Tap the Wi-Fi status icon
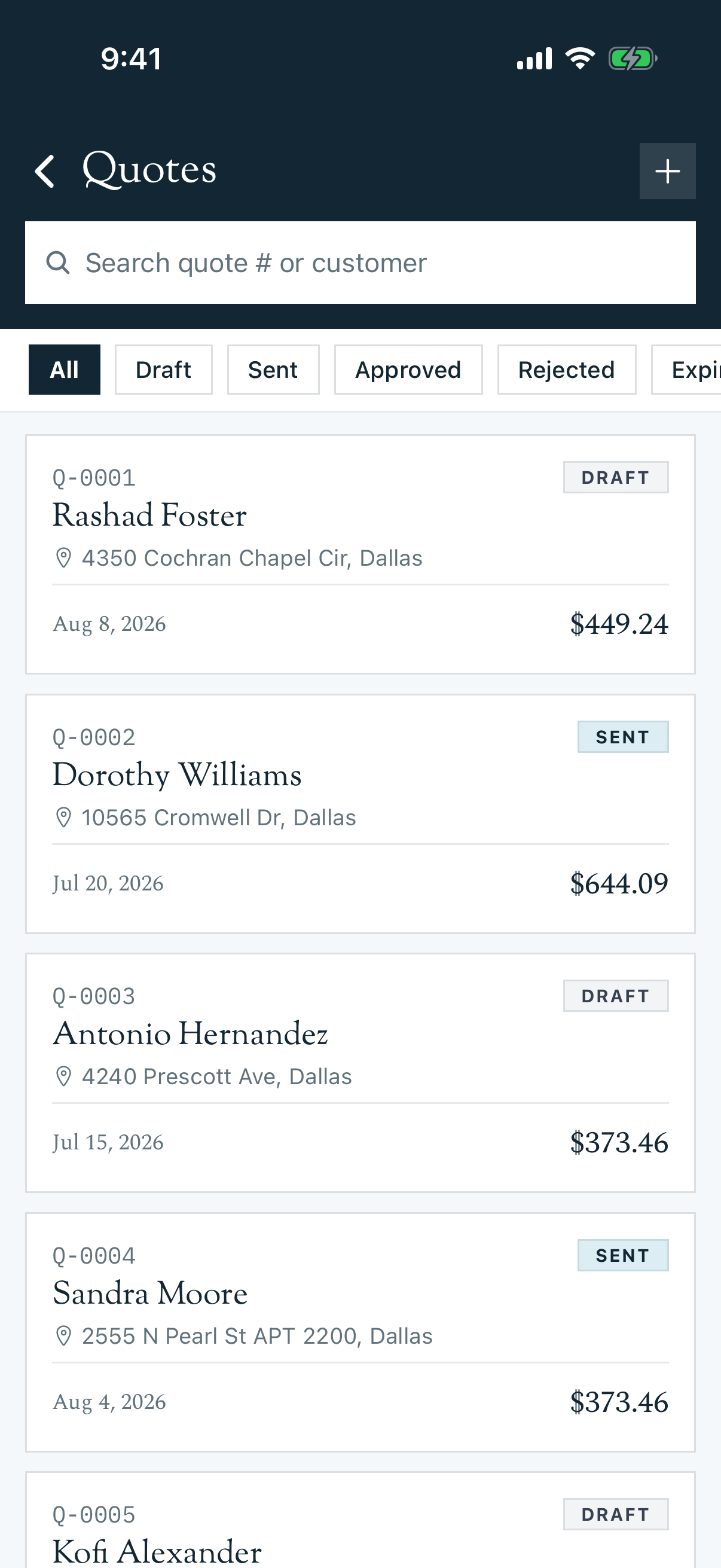Screen dimensions: 721x1568 tap(580, 59)
